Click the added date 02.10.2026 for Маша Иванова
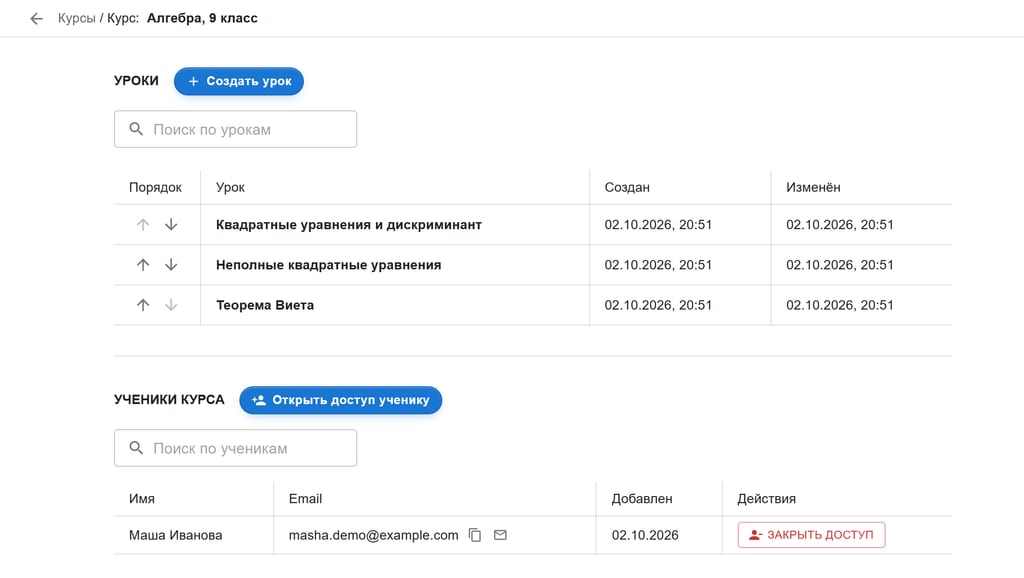This screenshot has width=1024, height=578. coord(645,536)
